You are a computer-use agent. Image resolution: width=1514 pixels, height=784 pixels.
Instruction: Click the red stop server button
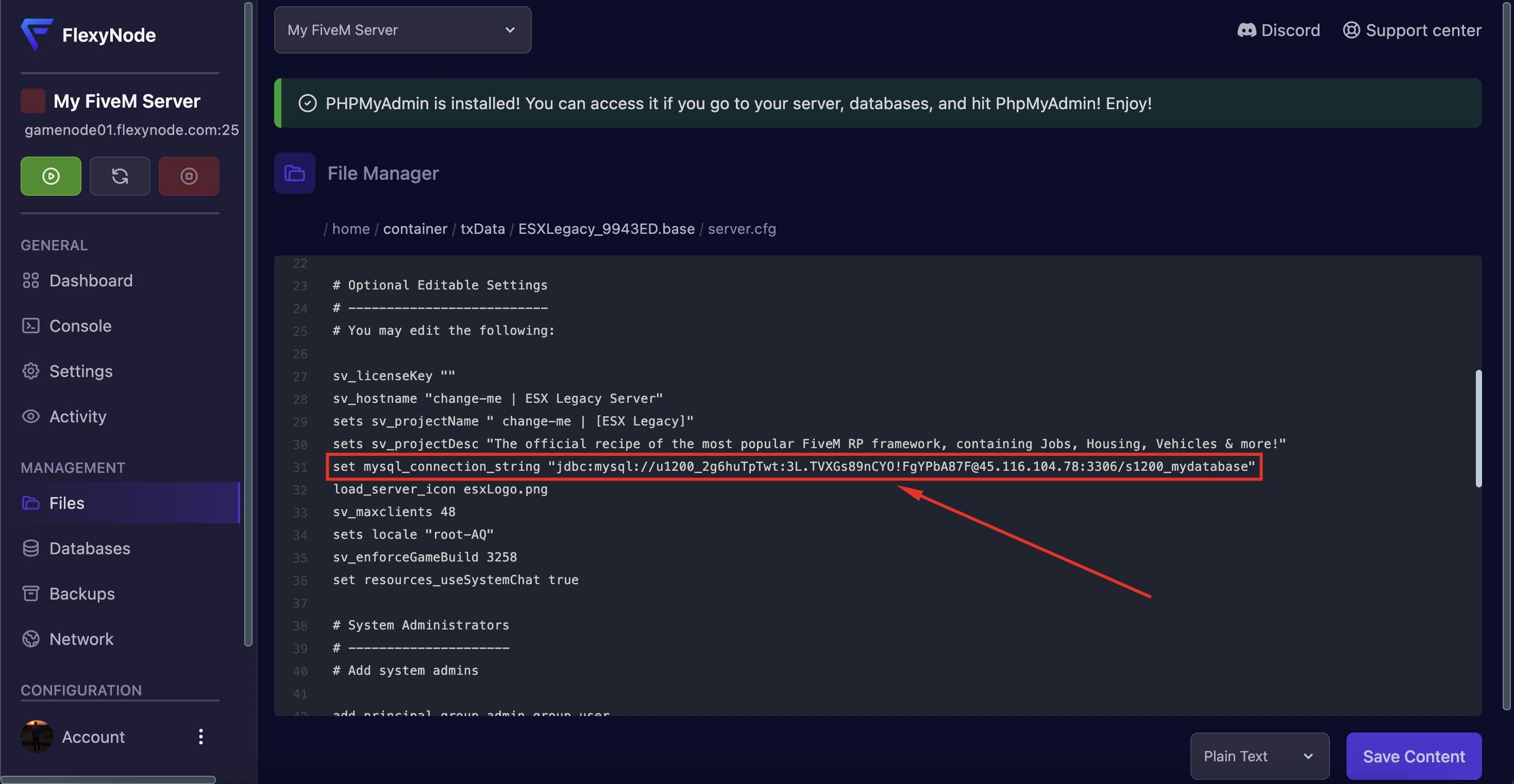click(189, 176)
